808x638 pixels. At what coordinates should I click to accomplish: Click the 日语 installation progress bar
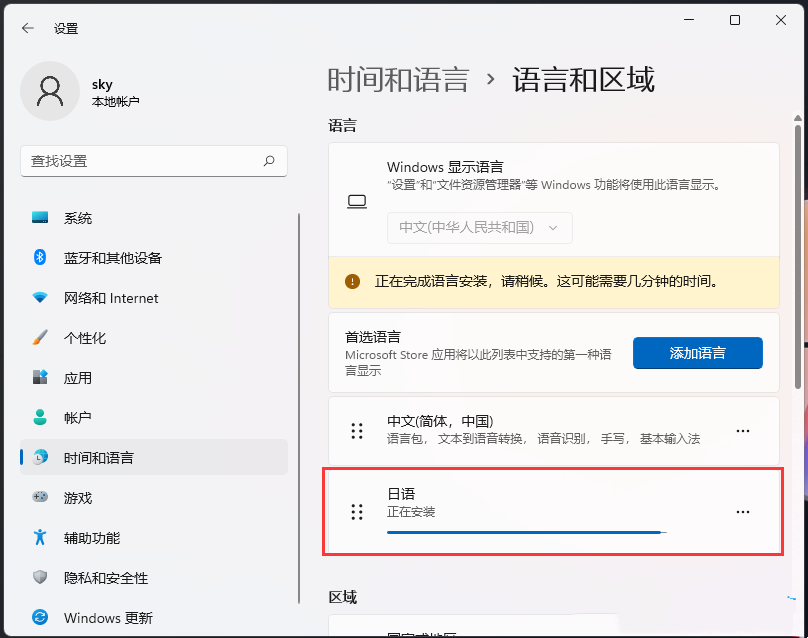[x=527, y=531]
